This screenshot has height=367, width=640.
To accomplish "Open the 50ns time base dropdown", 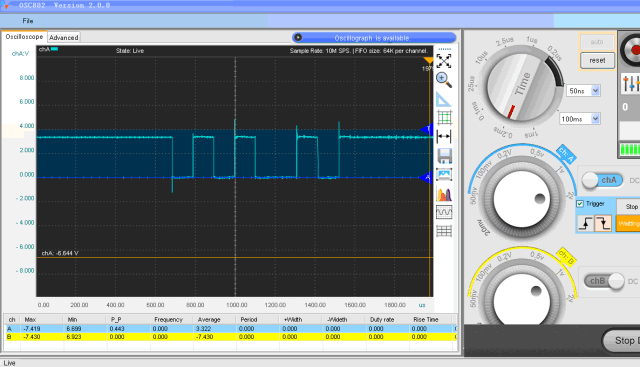I will 583,91.
